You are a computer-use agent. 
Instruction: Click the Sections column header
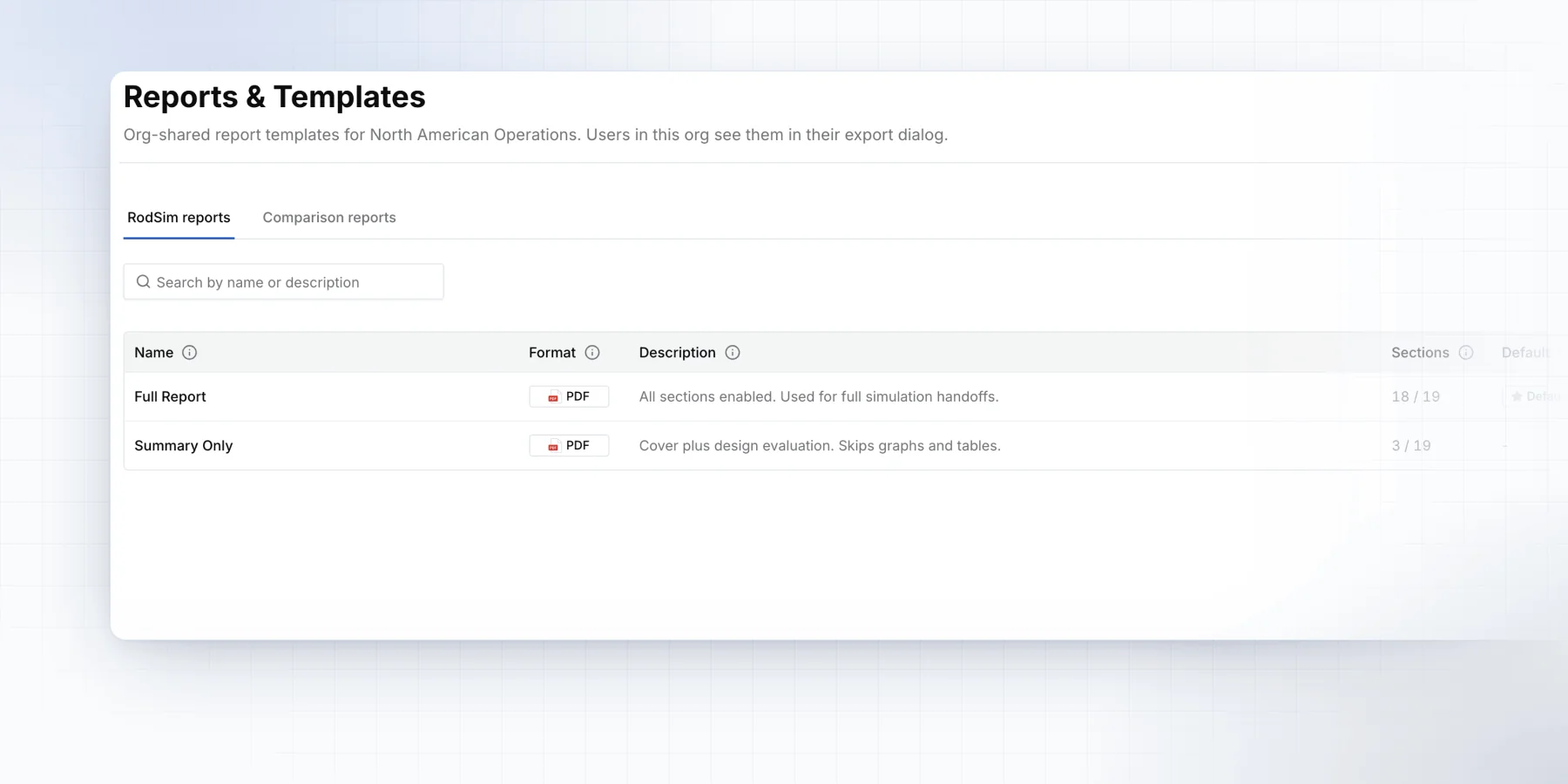[x=1420, y=353]
